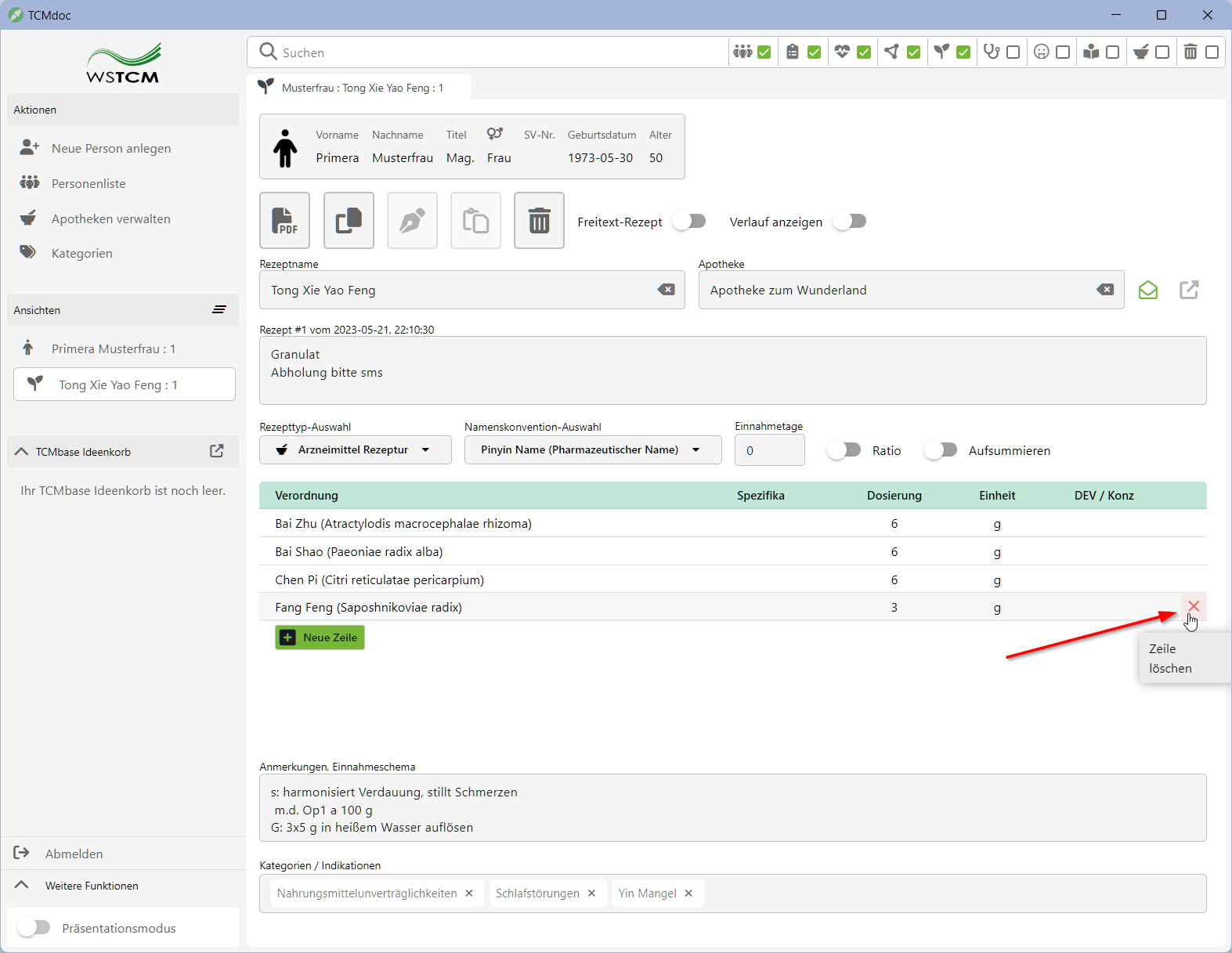The height and width of the screenshot is (953, 1232).
Task: Open the Namenskonvention-Auswahl dropdown
Action: [x=592, y=450]
